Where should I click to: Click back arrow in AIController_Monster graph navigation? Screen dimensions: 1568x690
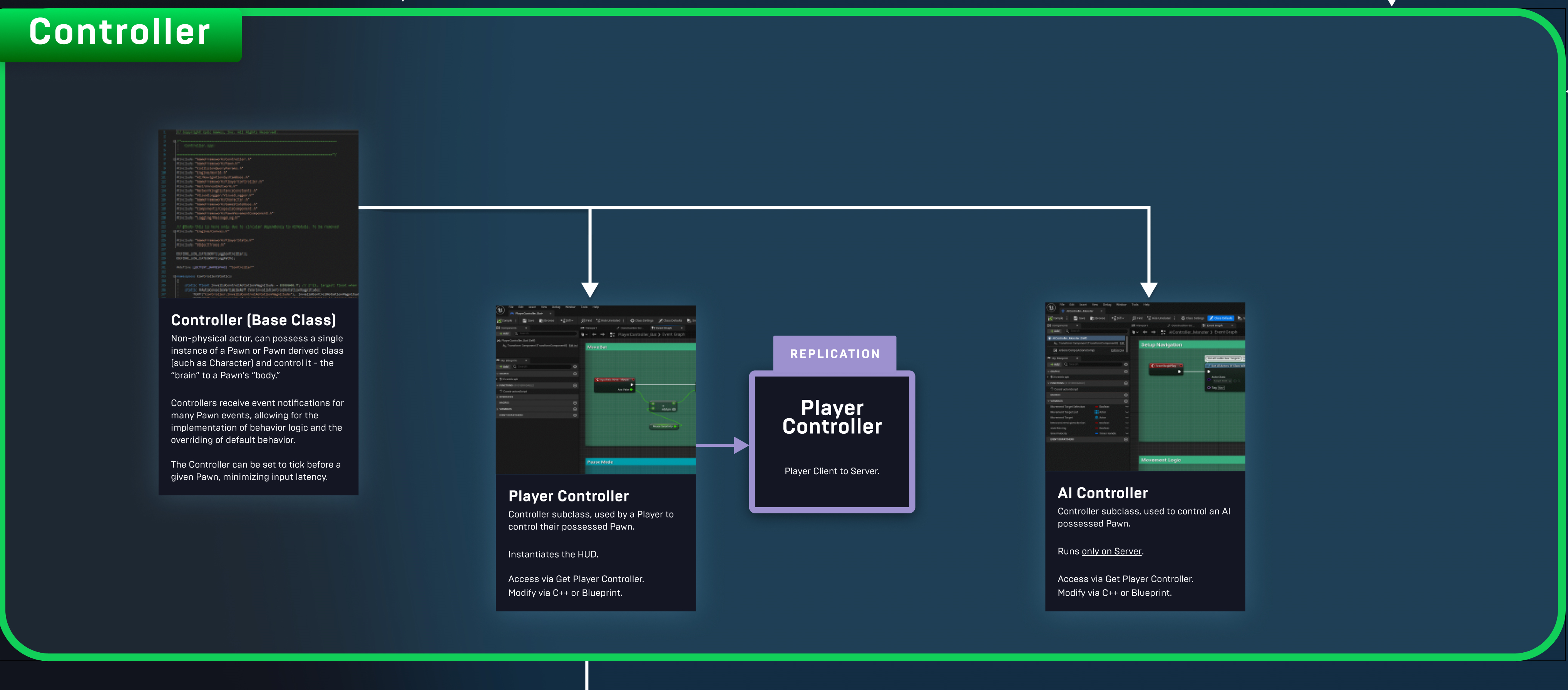[x=1145, y=332]
